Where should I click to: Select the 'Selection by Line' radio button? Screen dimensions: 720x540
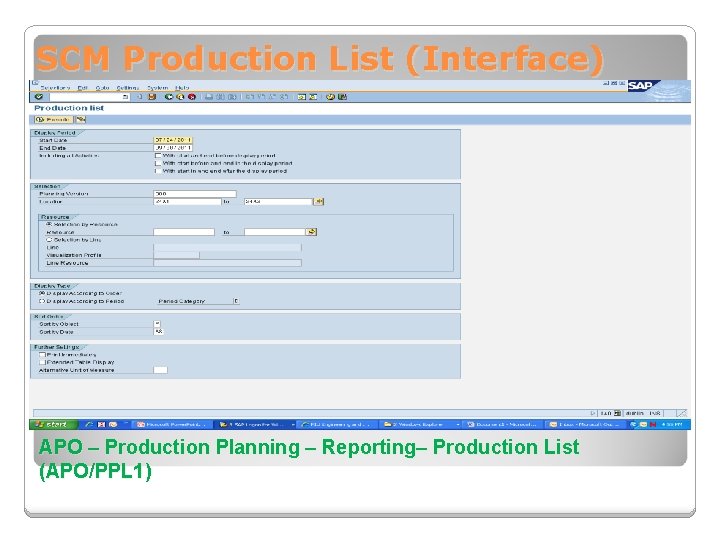point(49,240)
